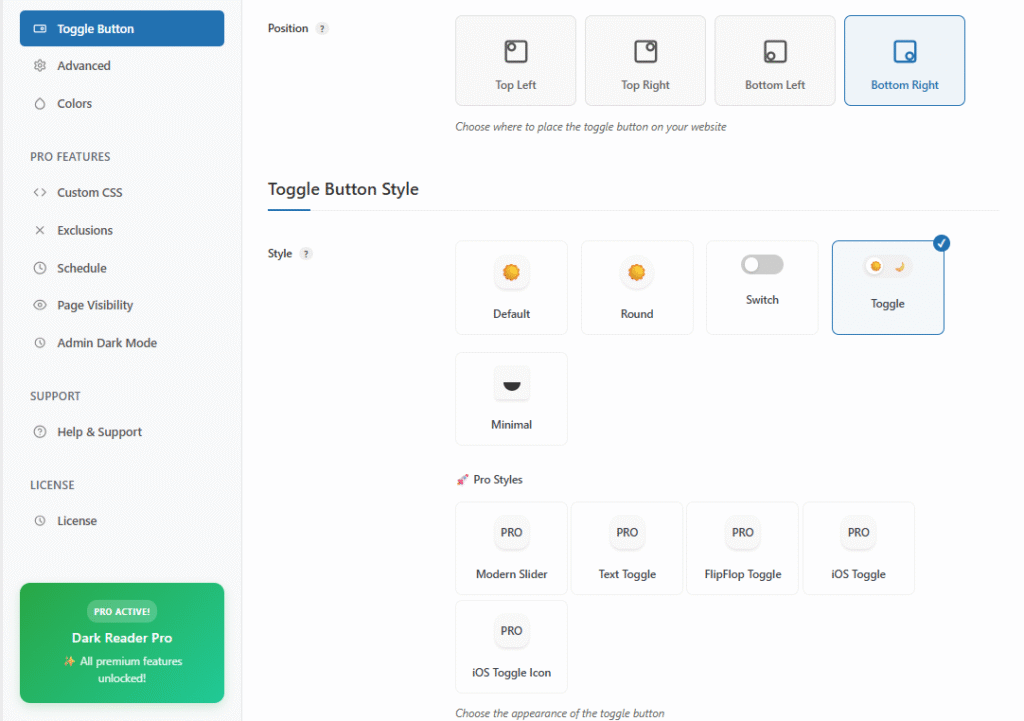1024x721 pixels.
Task: Click the gear icon beside Advanced
Action: pos(40,65)
